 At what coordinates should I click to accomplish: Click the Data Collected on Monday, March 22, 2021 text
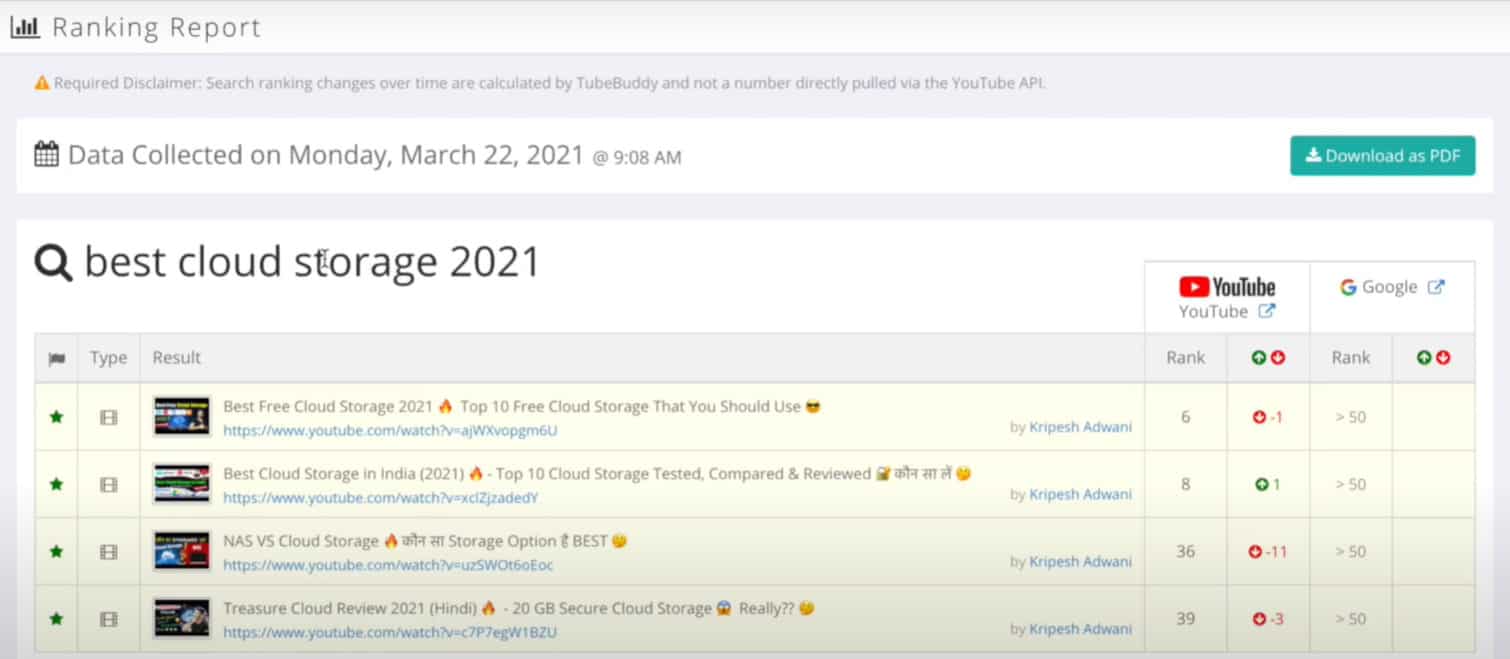point(326,155)
